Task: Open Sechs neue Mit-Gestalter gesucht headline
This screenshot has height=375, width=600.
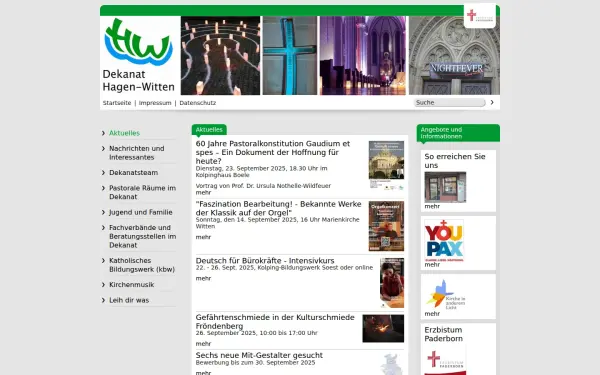Action: (x=259, y=355)
